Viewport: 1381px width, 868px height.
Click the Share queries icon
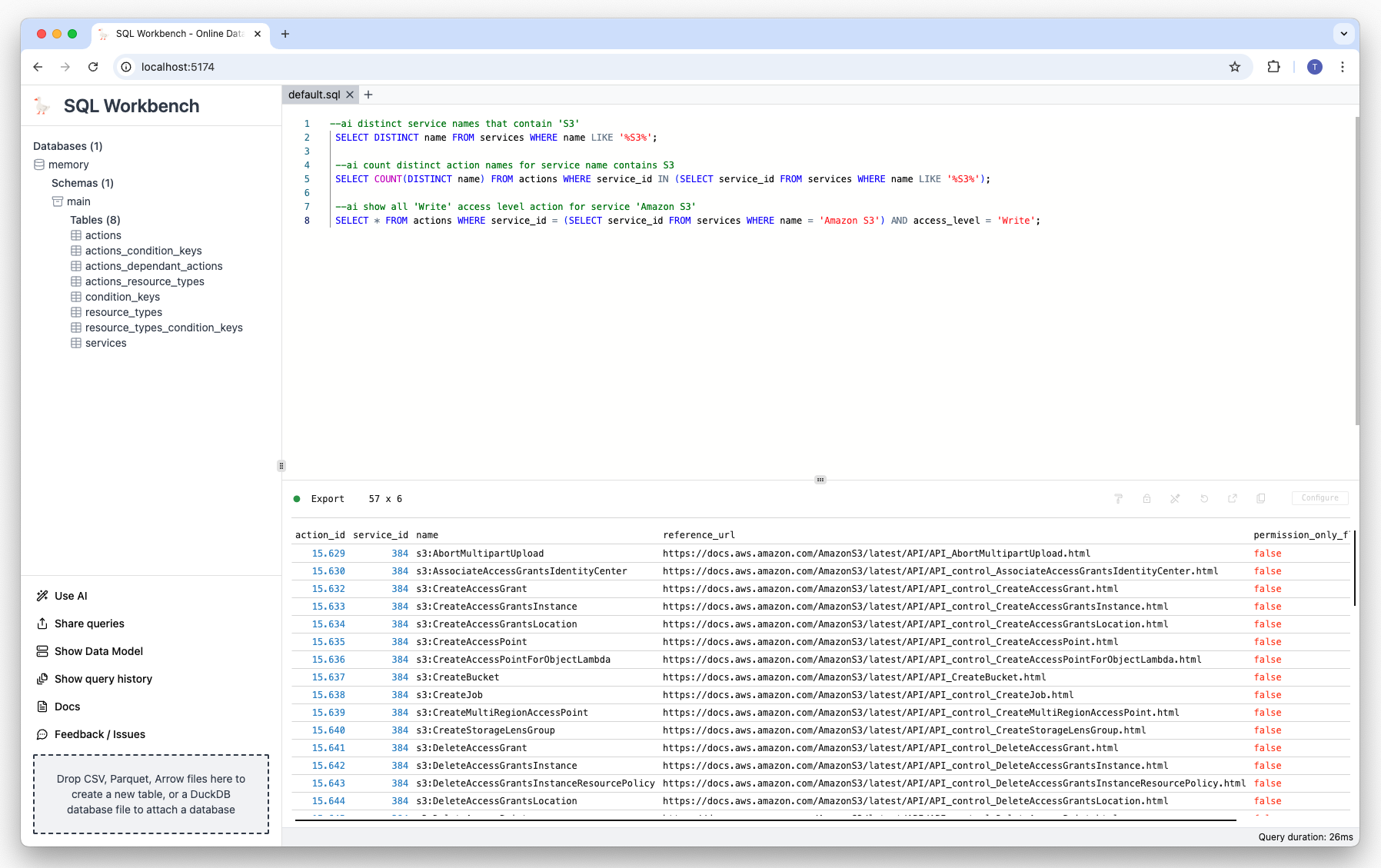[42, 624]
